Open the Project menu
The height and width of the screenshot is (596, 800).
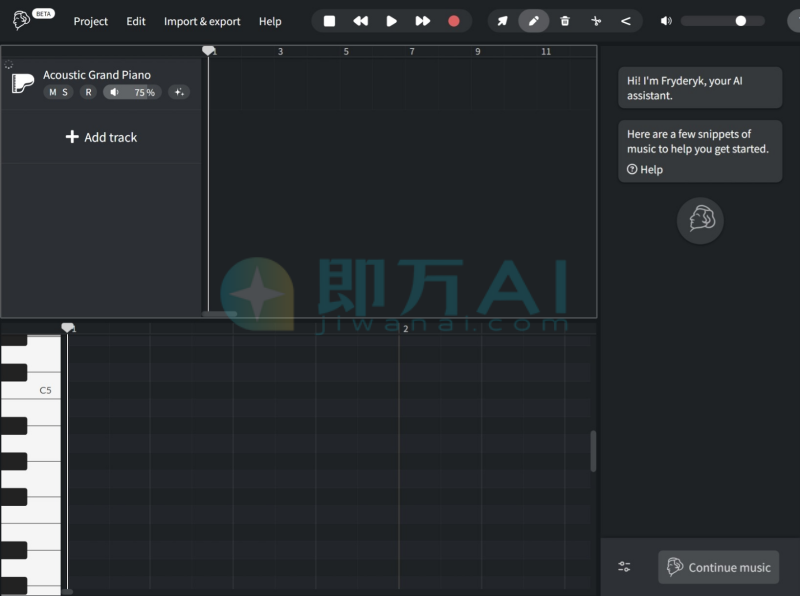pos(90,21)
